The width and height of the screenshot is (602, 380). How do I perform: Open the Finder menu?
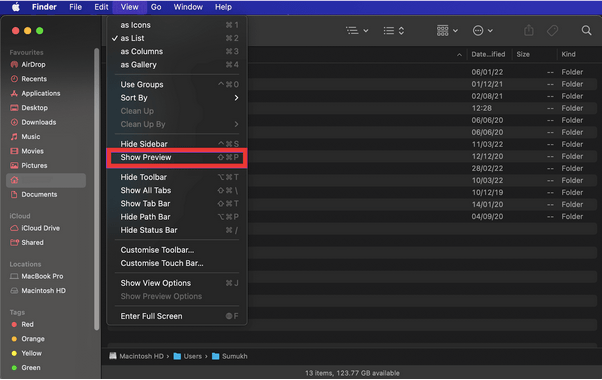coord(44,7)
